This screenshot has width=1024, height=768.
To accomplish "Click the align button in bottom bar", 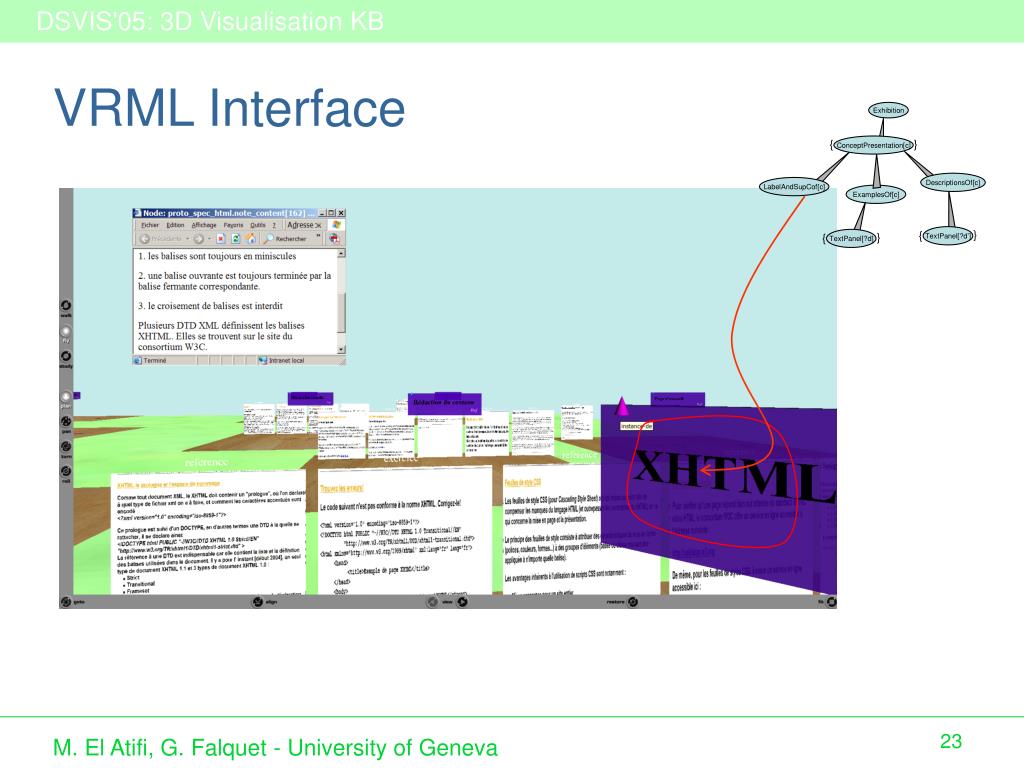I will coord(257,601).
